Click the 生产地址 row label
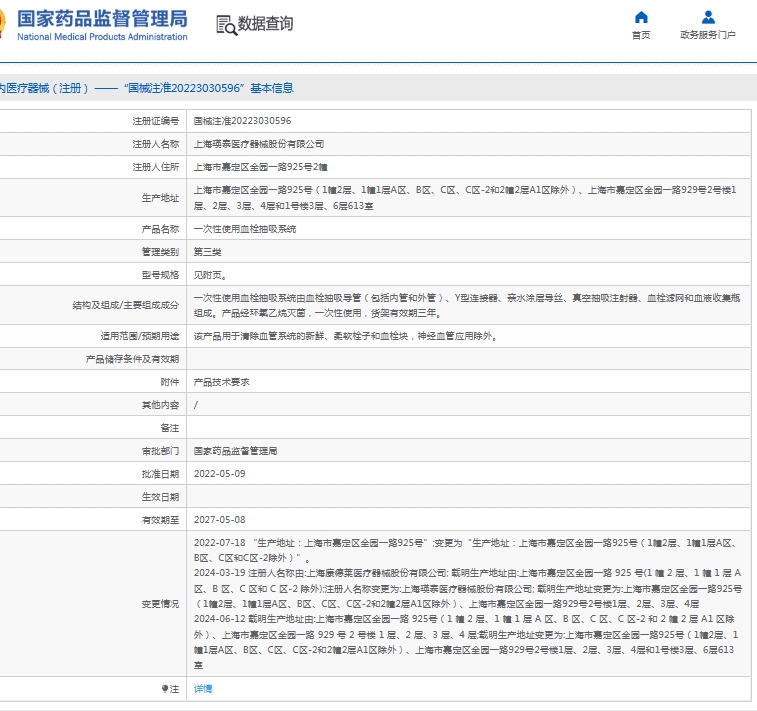The height and width of the screenshot is (711, 757). point(160,198)
